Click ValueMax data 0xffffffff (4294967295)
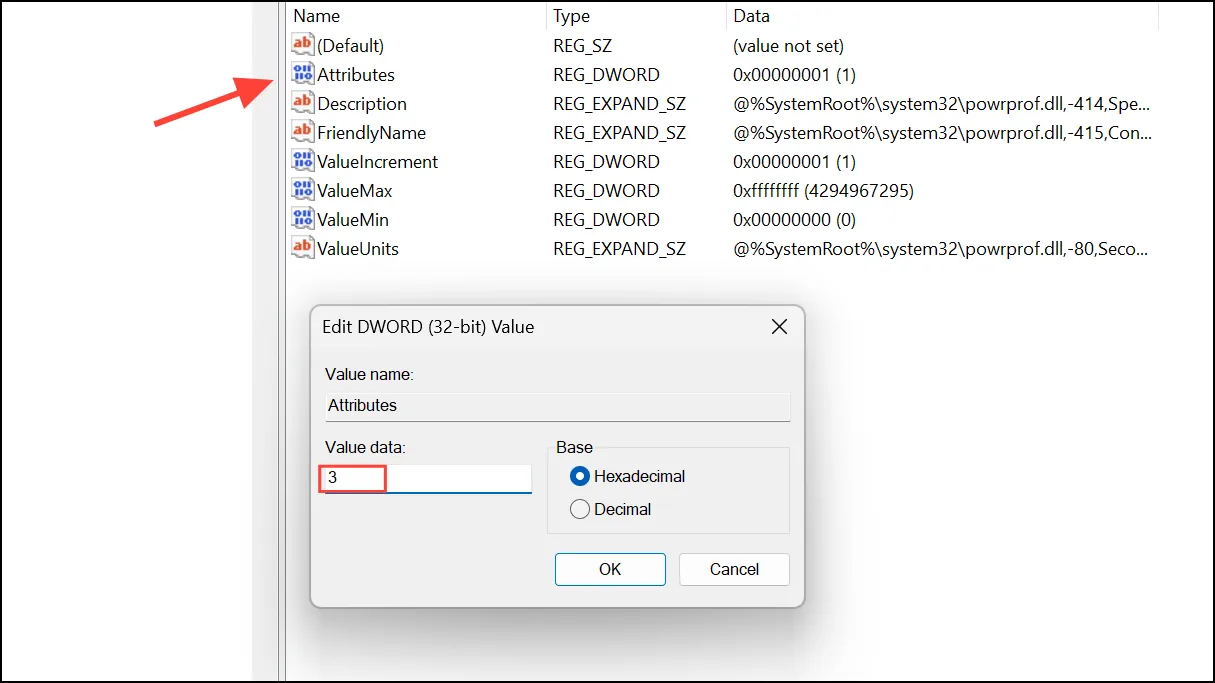1215x683 pixels. [823, 190]
